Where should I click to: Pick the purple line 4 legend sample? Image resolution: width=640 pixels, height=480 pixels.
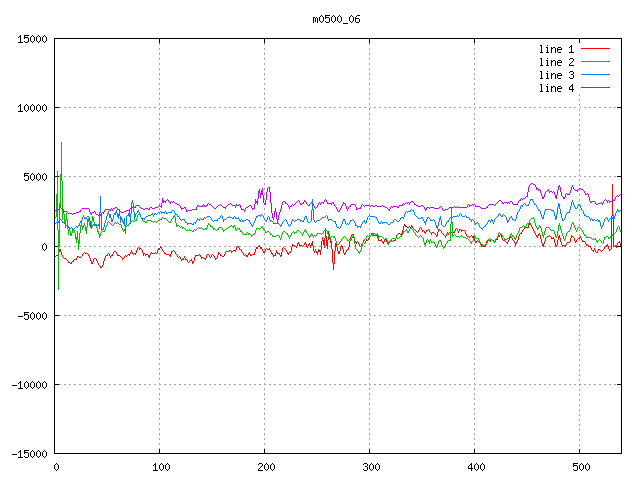click(x=596, y=88)
